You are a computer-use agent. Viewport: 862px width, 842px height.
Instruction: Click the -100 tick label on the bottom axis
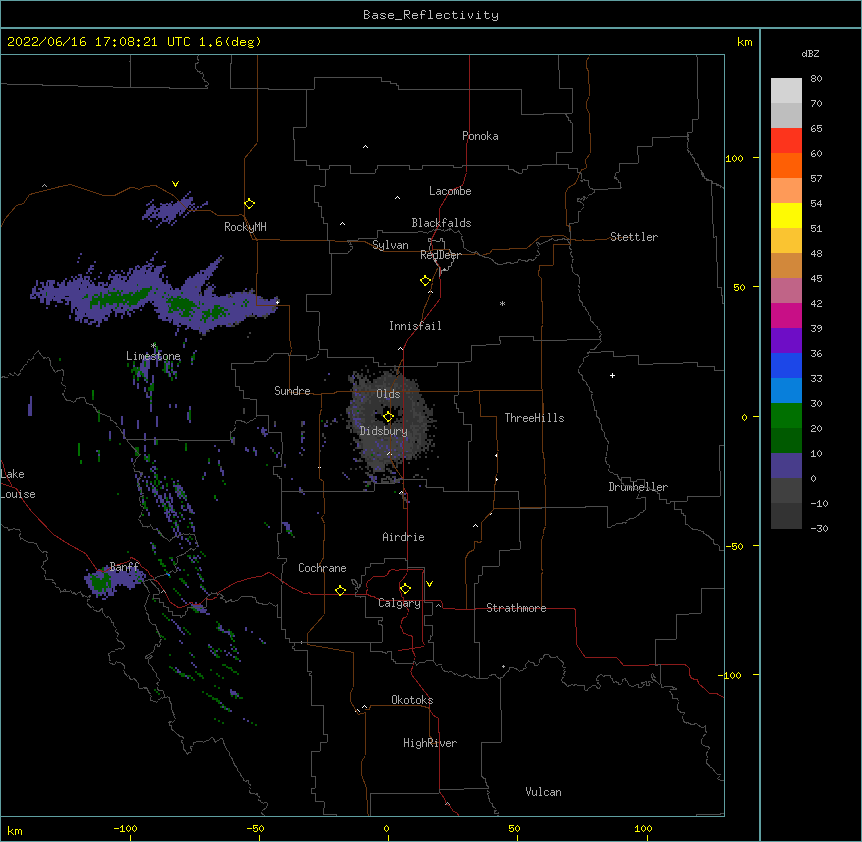[125, 828]
